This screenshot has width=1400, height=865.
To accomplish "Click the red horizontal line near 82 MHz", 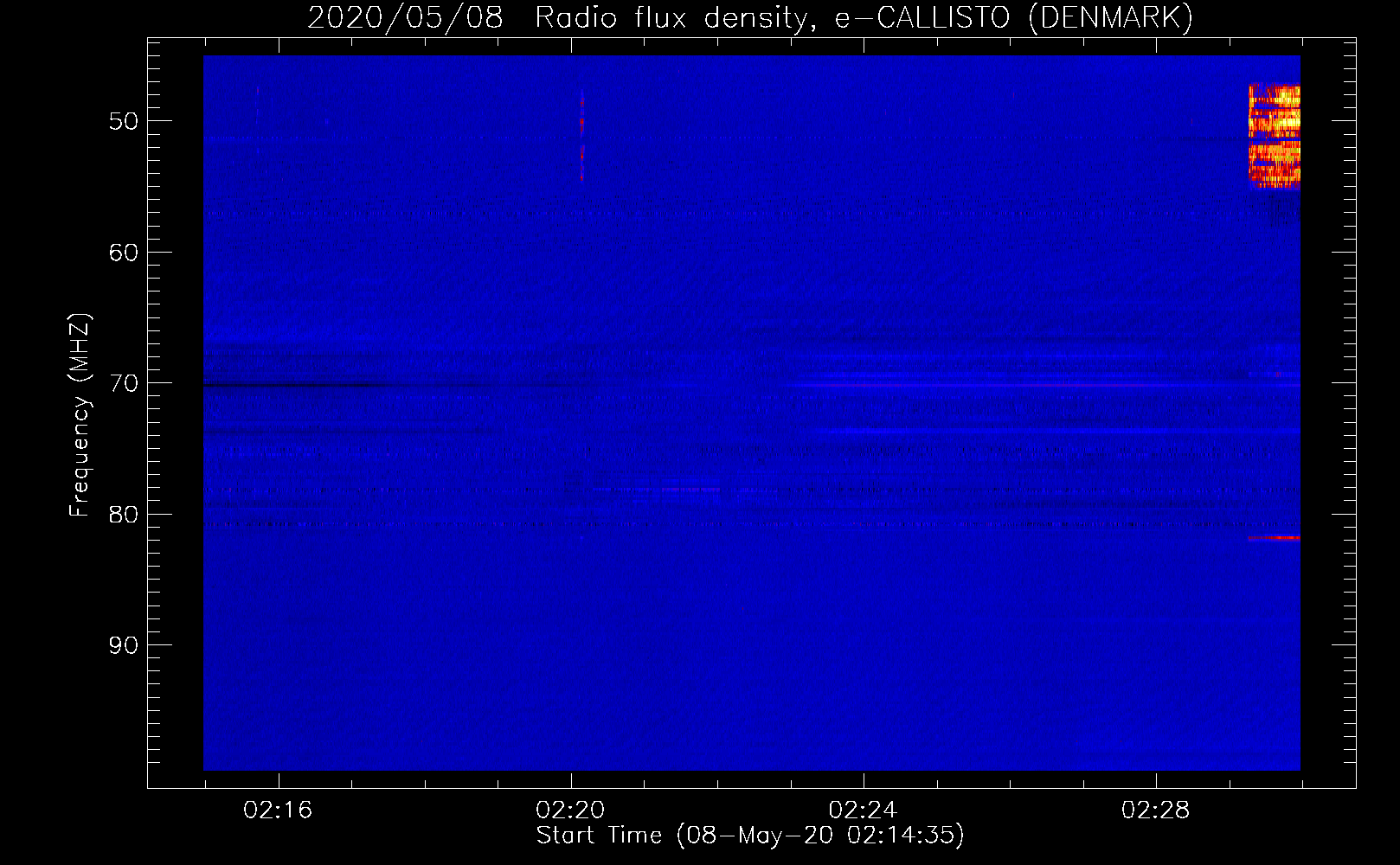I will click(1274, 538).
